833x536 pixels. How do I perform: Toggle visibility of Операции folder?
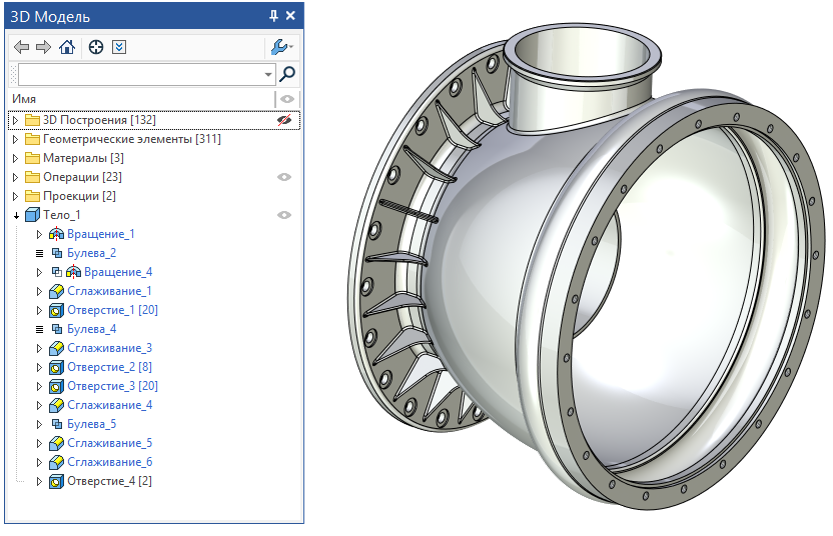click(x=284, y=177)
